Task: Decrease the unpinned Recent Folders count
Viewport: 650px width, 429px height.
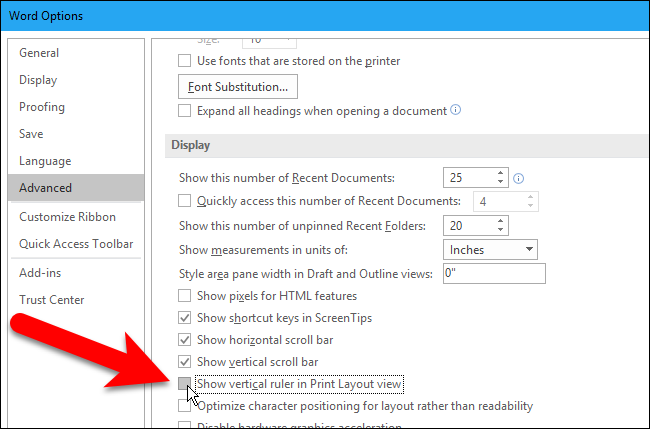Action: coord(500,230)
